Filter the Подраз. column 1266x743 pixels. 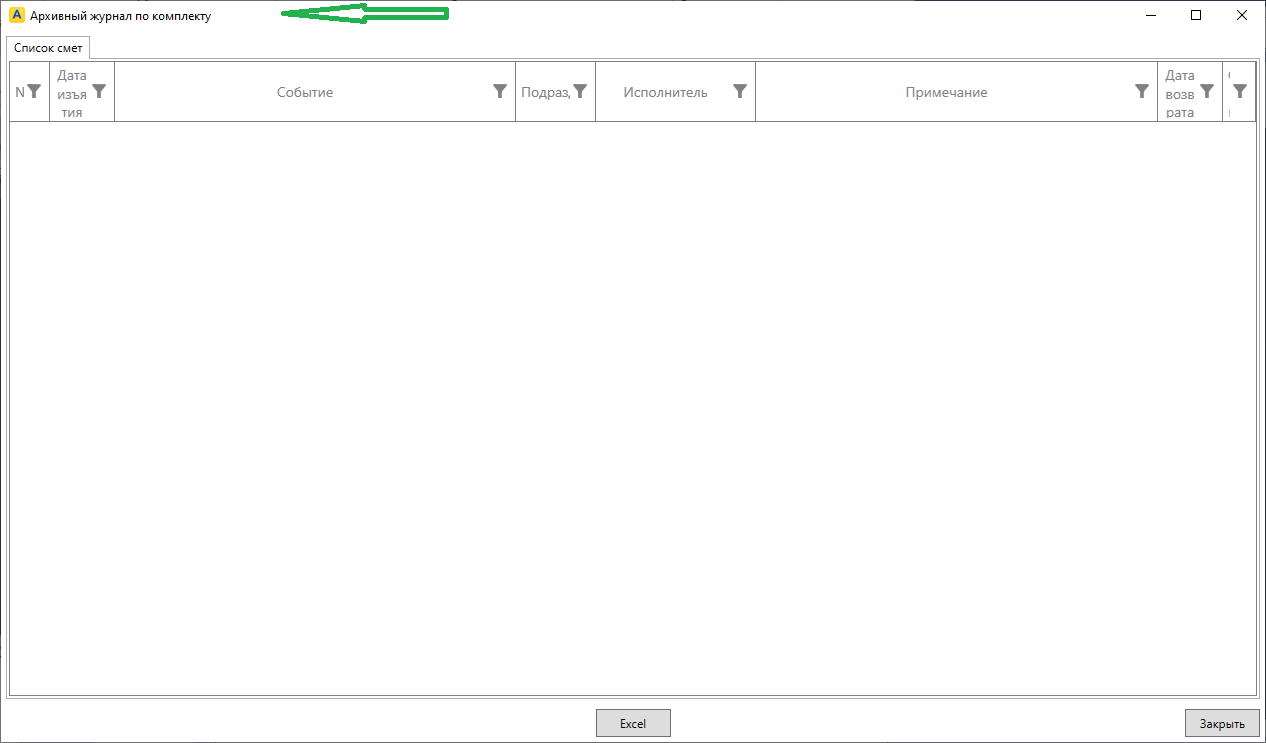click(580, 91)
